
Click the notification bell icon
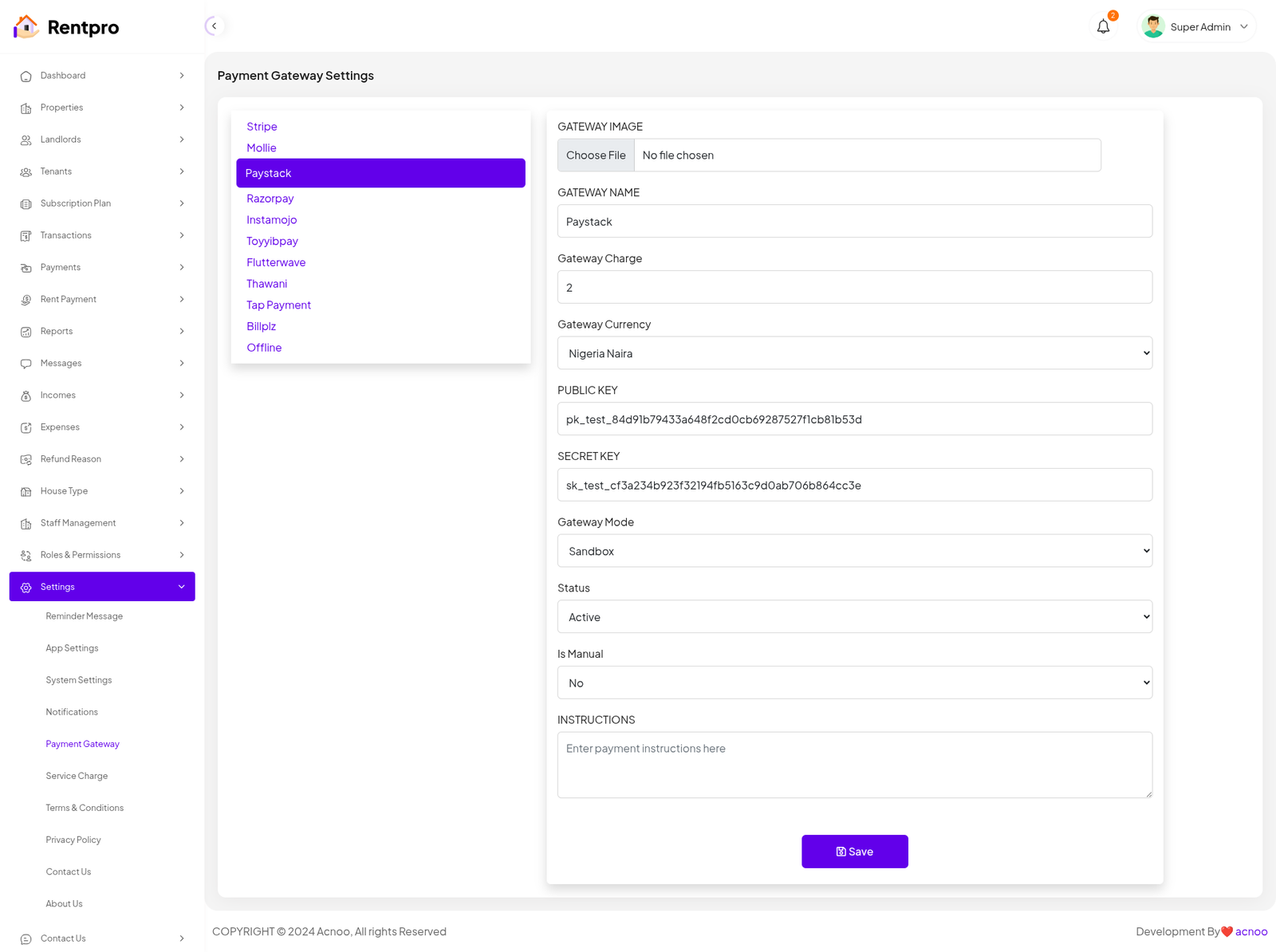1103,27
